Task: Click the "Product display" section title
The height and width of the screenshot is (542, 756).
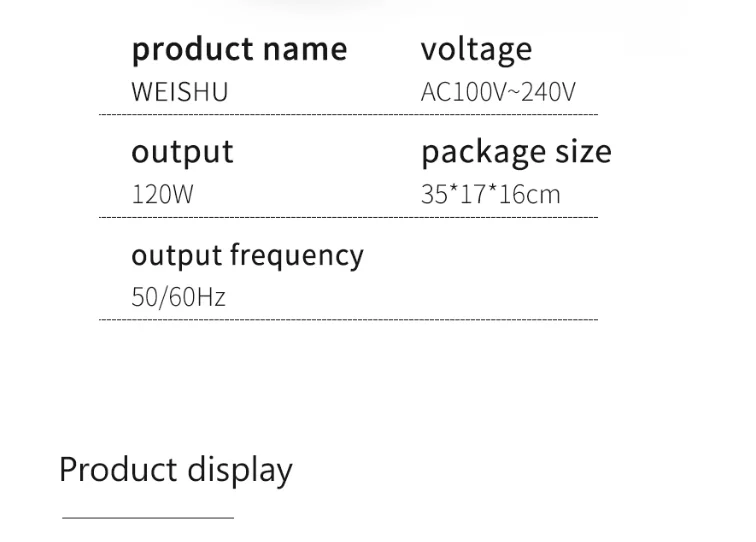Action: (x=176, y=470)
